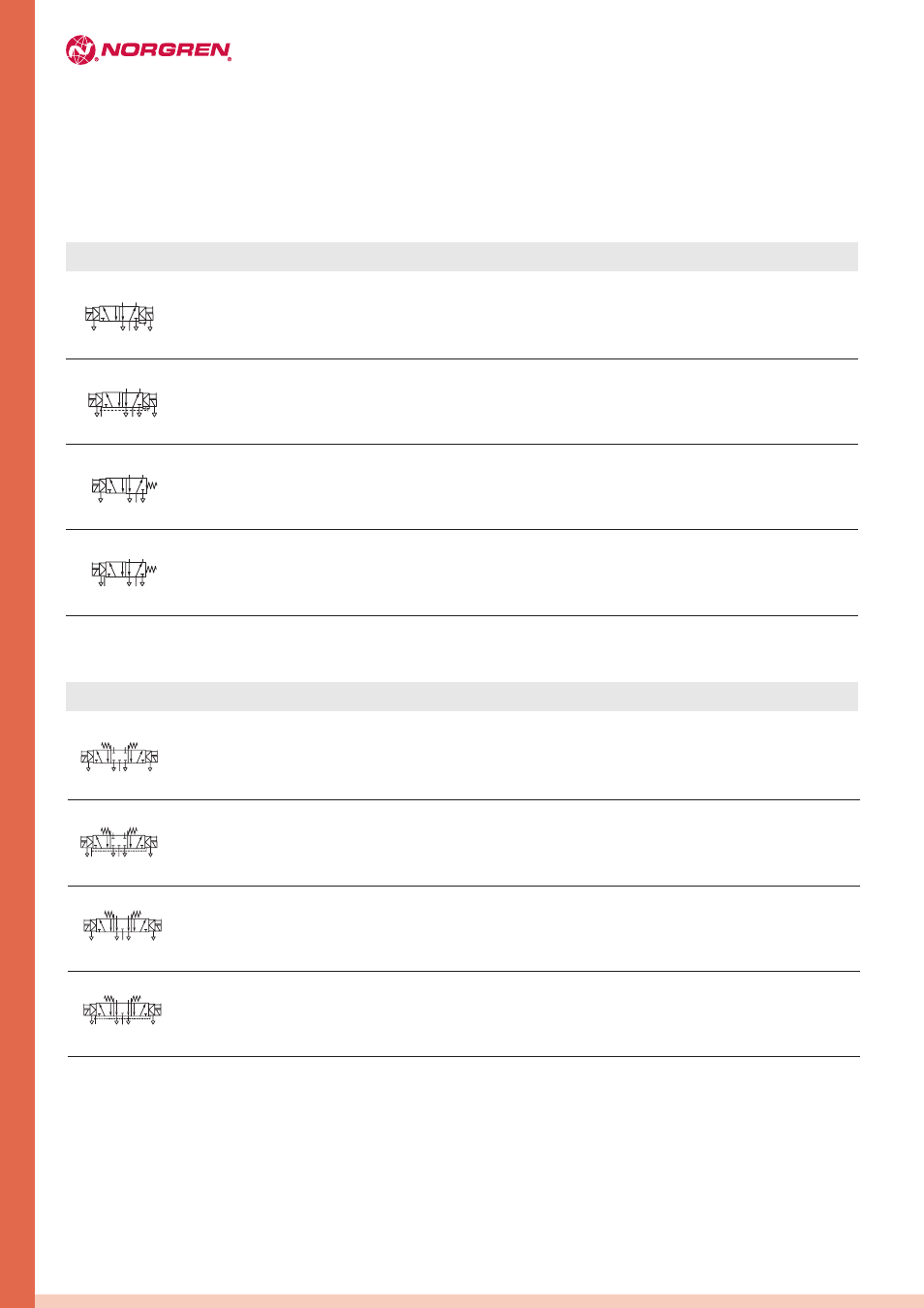Click the third valve symbol in lower table

(123, 926)
